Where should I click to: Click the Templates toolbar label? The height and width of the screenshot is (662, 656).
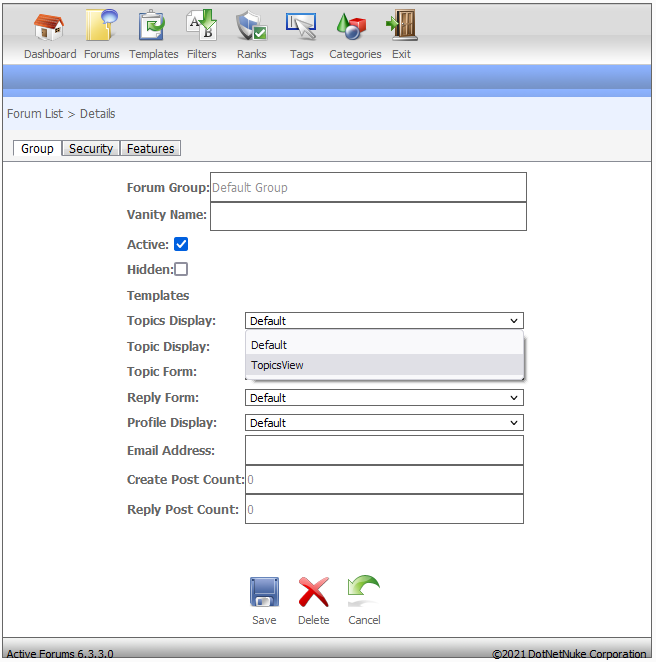[154, 54]
